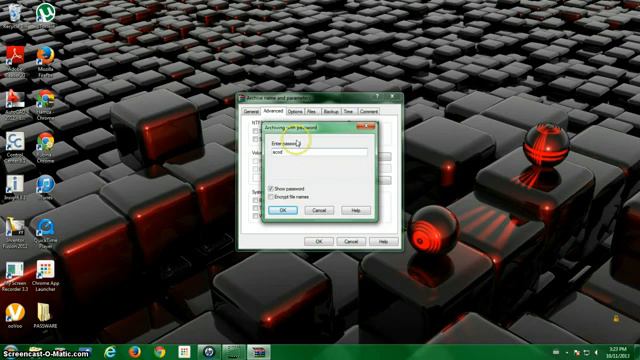640x360 pixels.
Task: Open the Options tab
Action: [295, 111]
